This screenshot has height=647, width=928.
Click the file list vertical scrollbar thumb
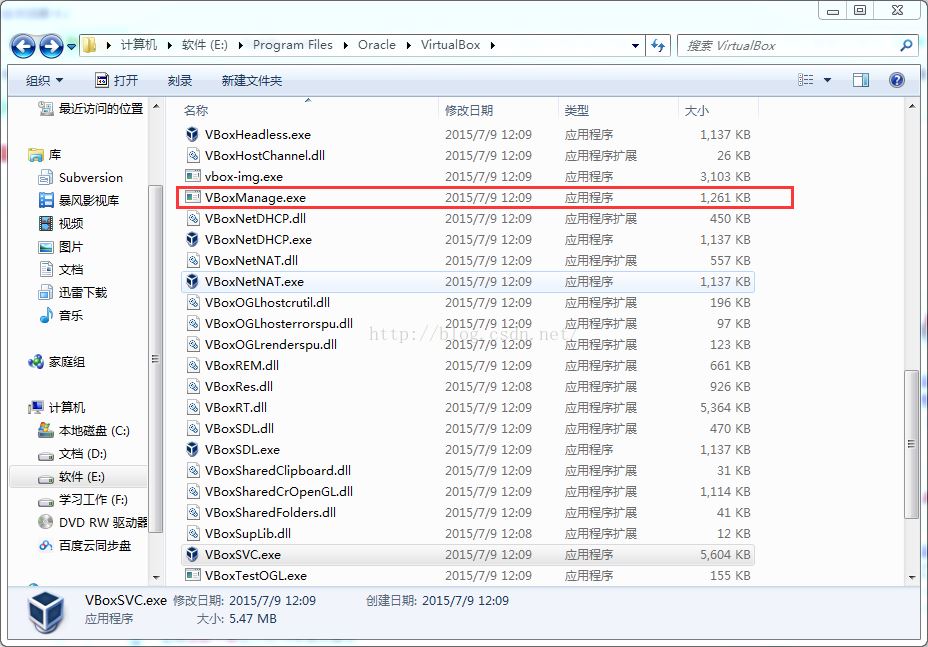tap(911, 444)
